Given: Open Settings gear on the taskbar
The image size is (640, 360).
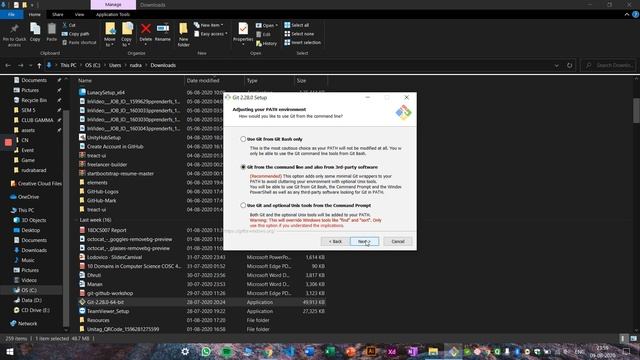Looking at the screenshot, I should tap(185, 351).
